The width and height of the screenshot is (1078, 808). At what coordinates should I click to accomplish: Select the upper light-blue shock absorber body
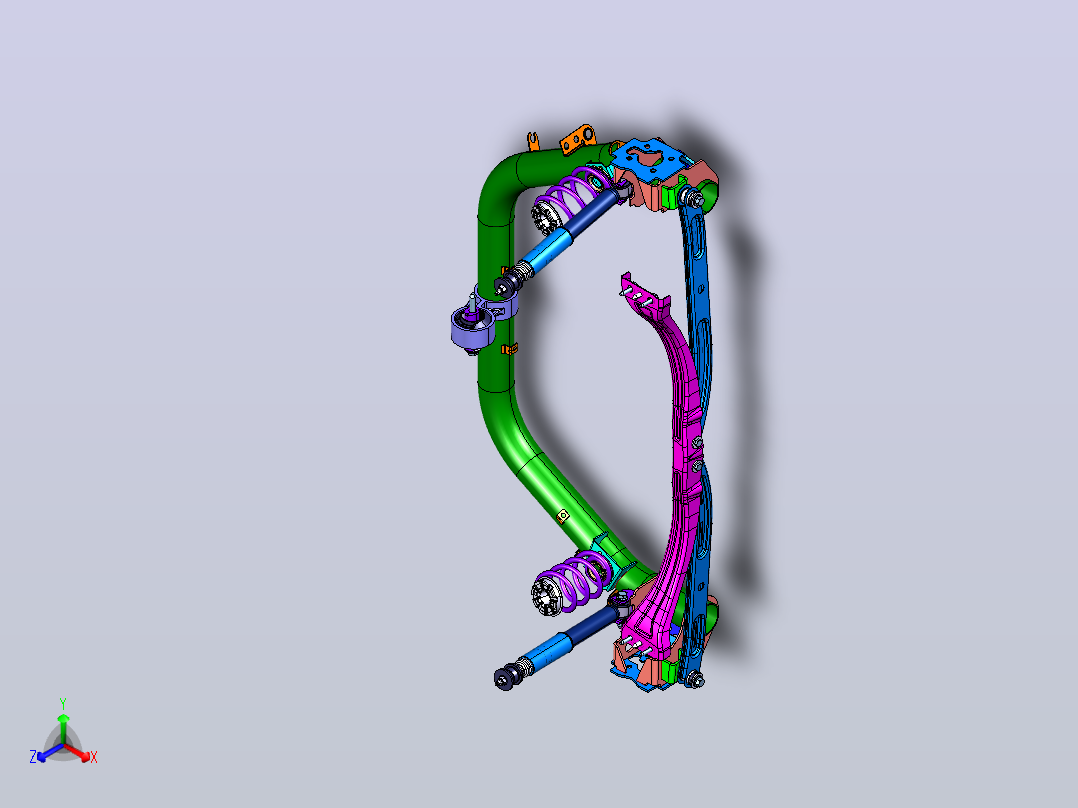click(x=547, y=252)
